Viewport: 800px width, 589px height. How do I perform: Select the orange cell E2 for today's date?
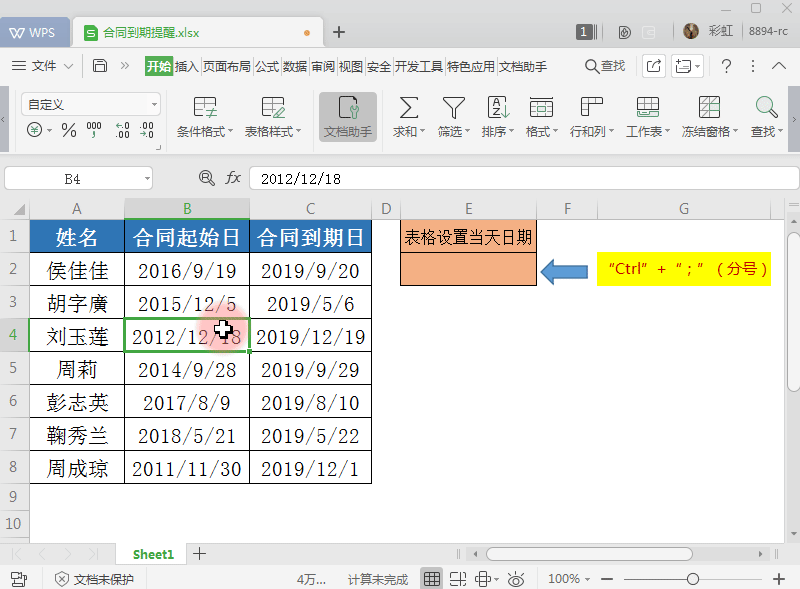click(x=468, y=269)
